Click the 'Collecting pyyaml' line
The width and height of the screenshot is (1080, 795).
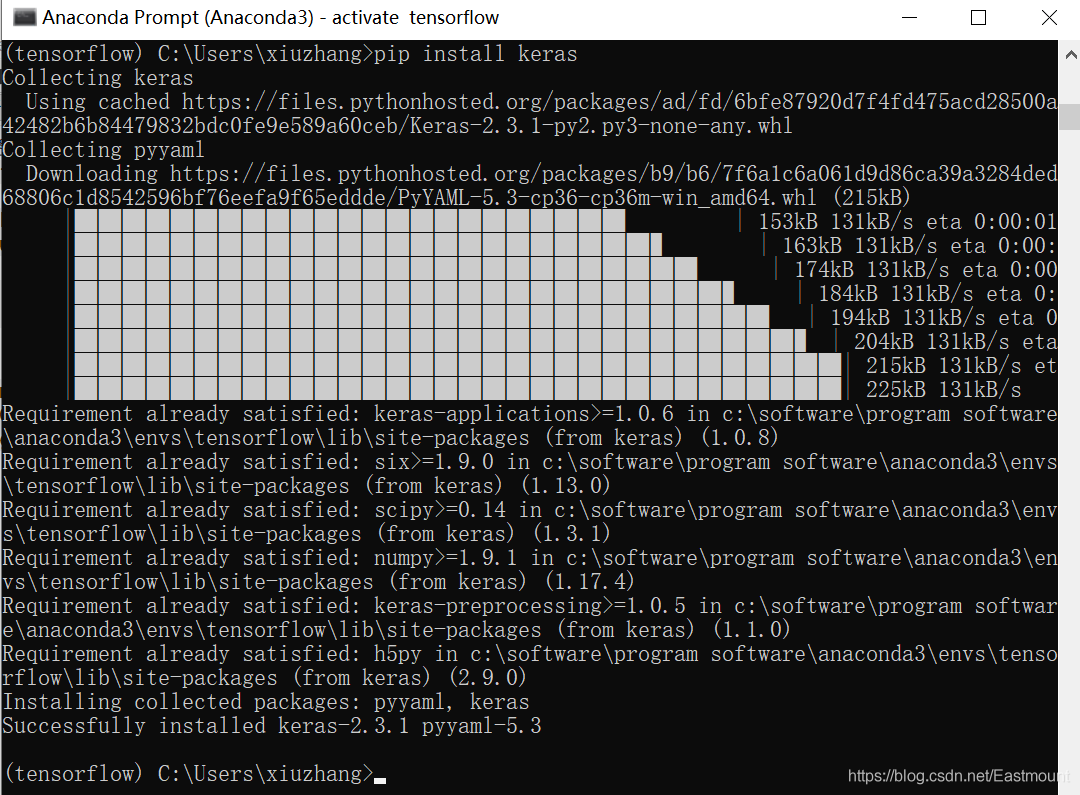point(103,149)
